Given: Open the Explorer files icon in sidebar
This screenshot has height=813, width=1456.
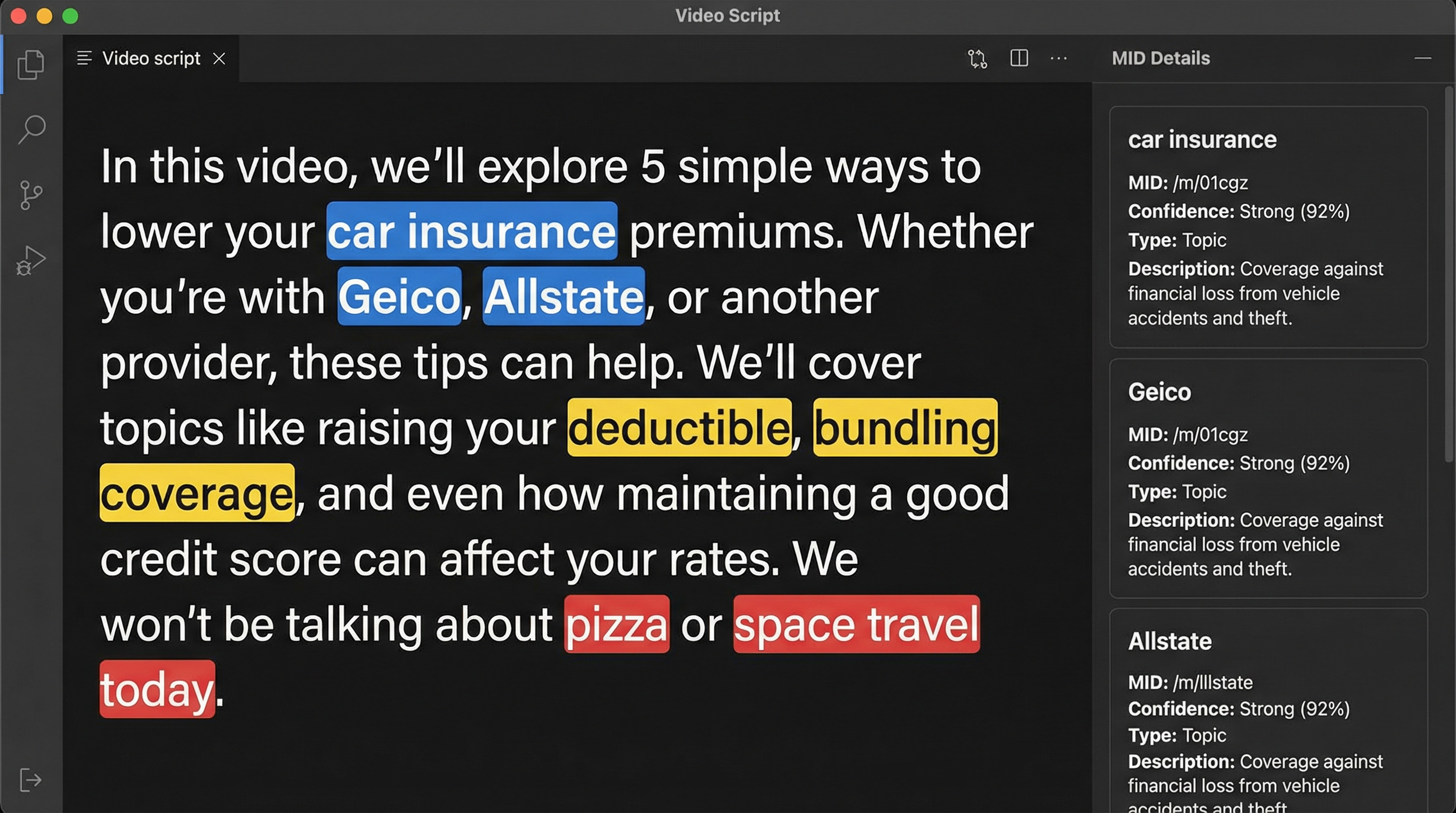Looking at the screenshot, I should point(31,65).
